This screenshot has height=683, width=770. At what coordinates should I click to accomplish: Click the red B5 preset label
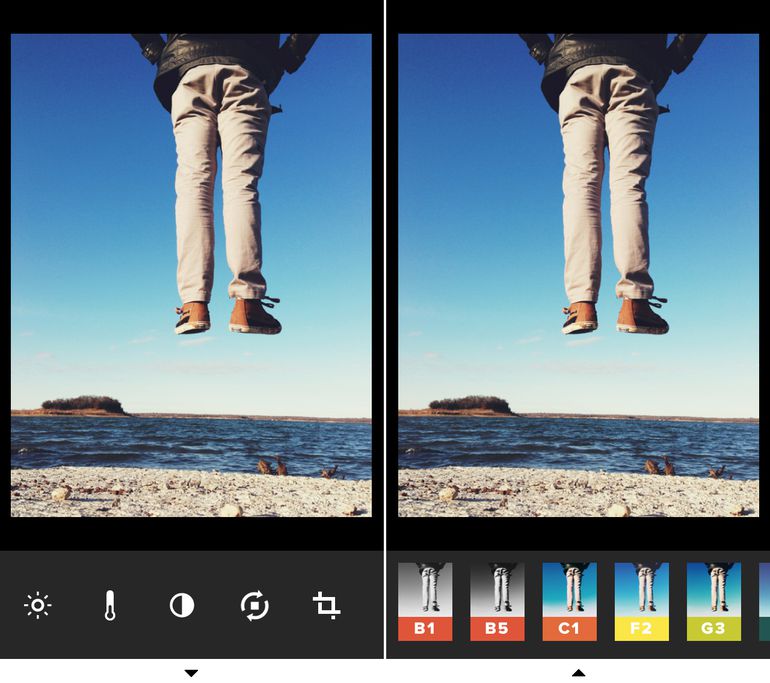coord(497,629)
